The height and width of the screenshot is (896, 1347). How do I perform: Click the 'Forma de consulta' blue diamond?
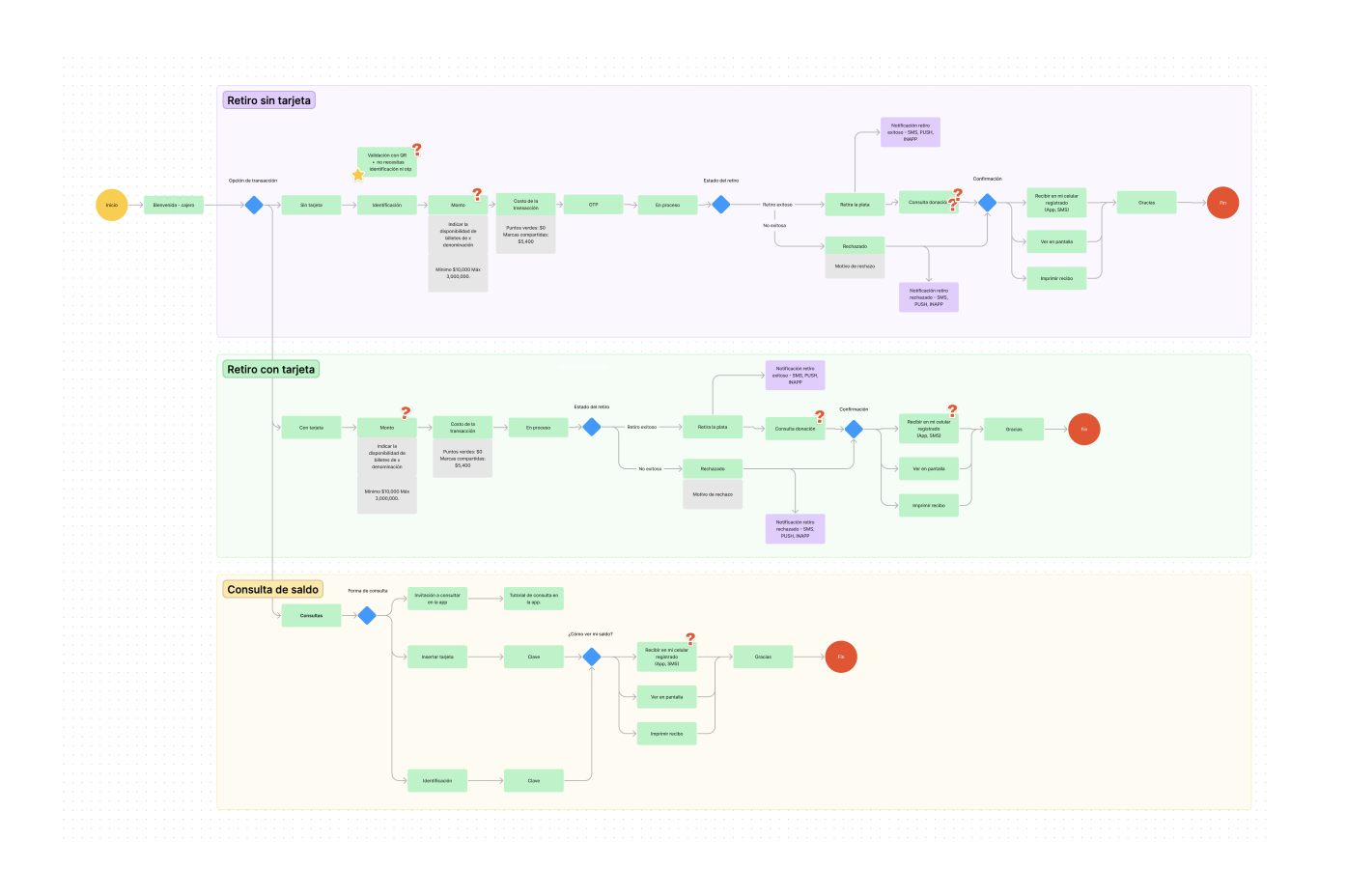(x=367, y=615)
